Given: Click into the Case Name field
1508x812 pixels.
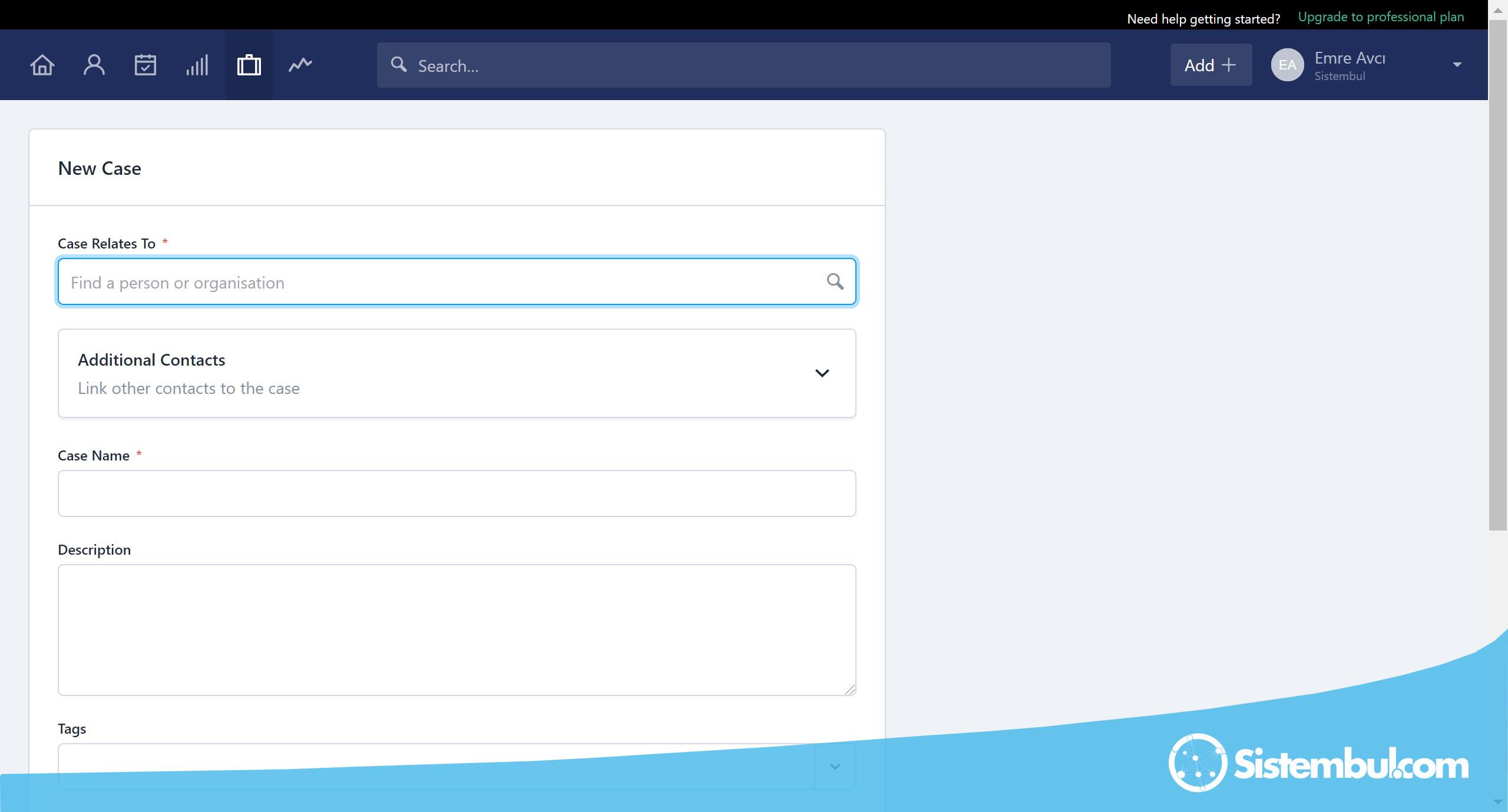Looking at the screenshot, I should click(457, 493).
